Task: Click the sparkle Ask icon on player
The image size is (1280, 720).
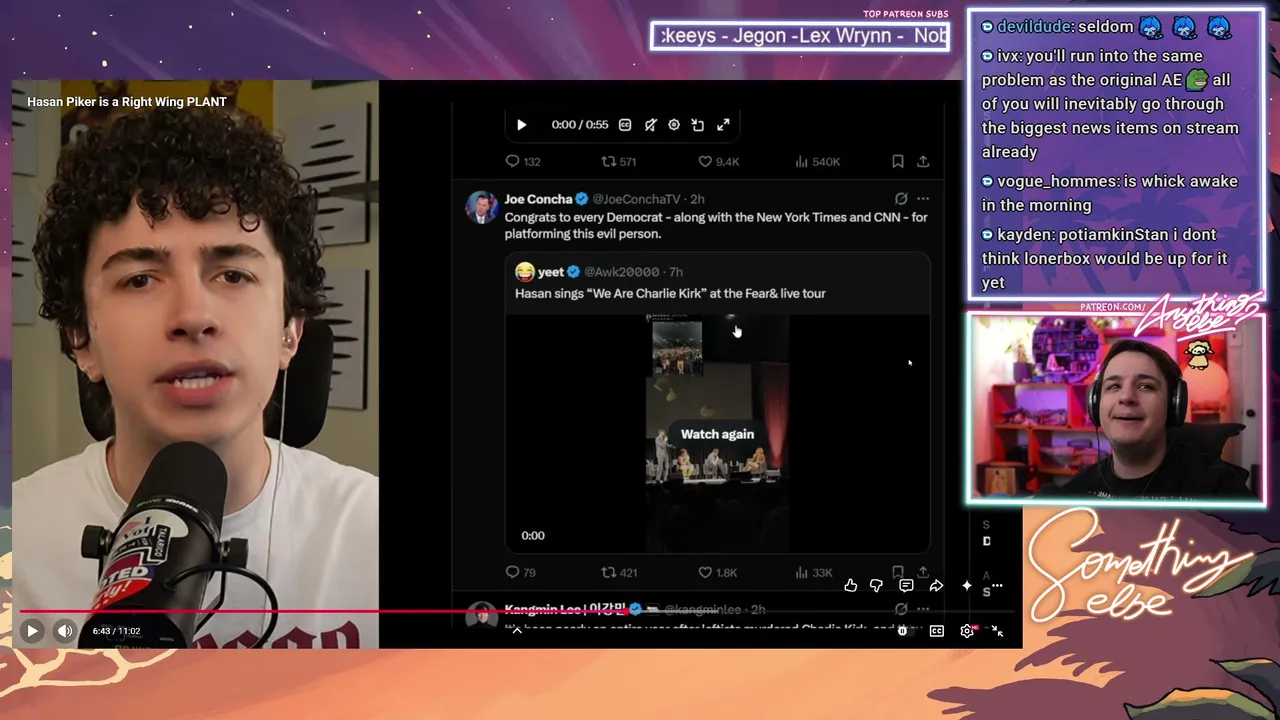Action: click(967, 586)
